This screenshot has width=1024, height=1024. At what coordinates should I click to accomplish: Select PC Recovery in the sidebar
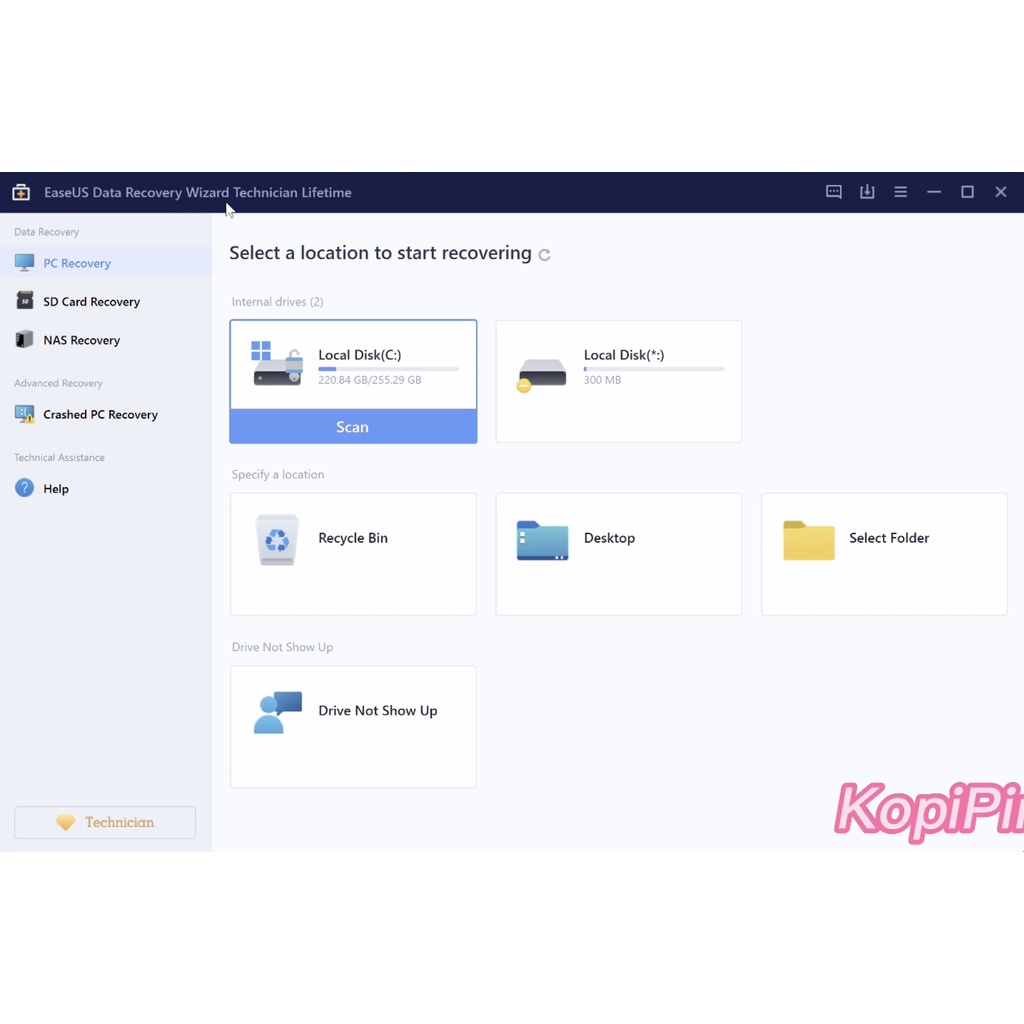106,263
